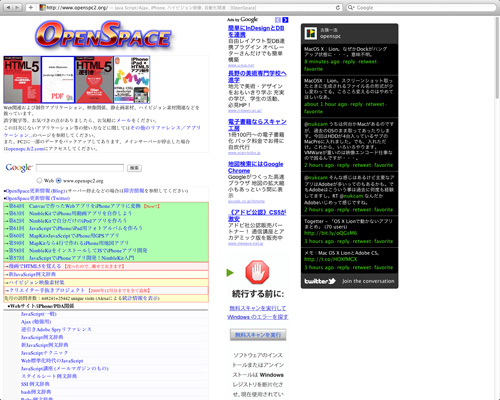Screen dimensions: 500x400
Task: Click reply on 8 minutes ago tweet
Action: coord(349,62)
